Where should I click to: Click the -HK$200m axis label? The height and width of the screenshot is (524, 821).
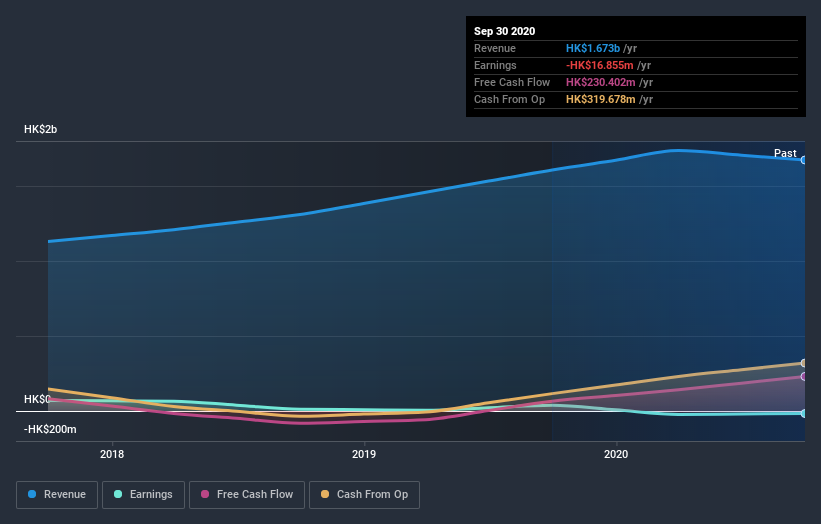pos(50,429)
